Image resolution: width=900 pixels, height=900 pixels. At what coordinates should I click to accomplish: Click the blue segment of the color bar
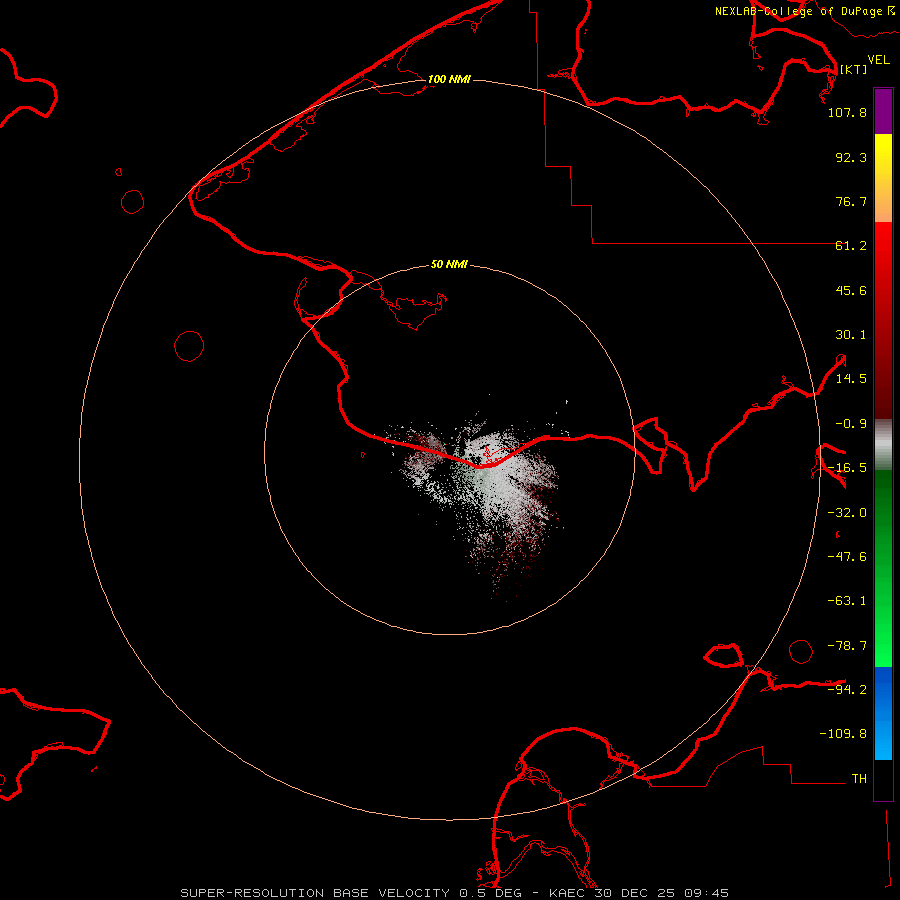pos(883,713)
